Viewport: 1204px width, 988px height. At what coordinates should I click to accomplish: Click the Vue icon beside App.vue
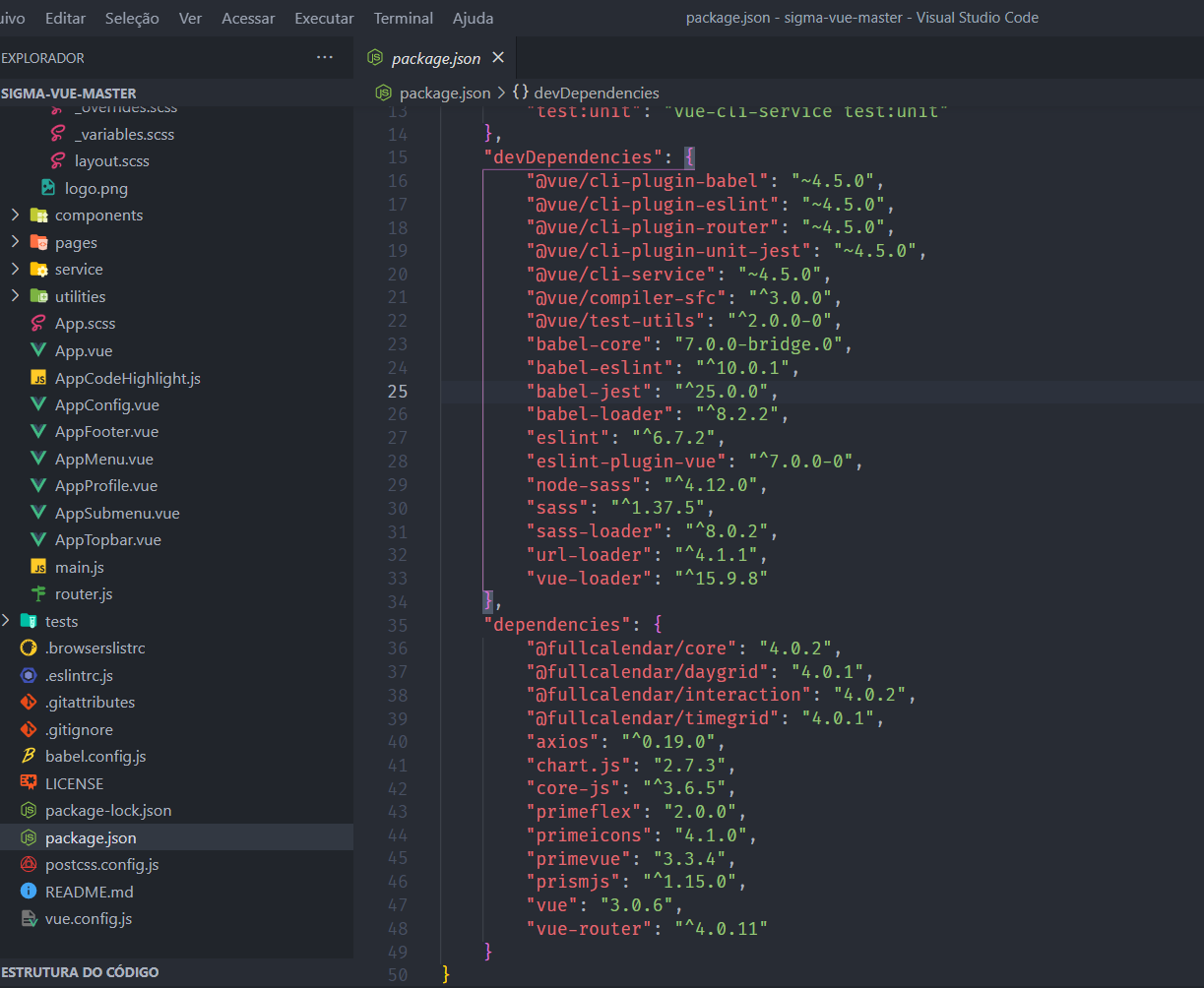(38, 350)
